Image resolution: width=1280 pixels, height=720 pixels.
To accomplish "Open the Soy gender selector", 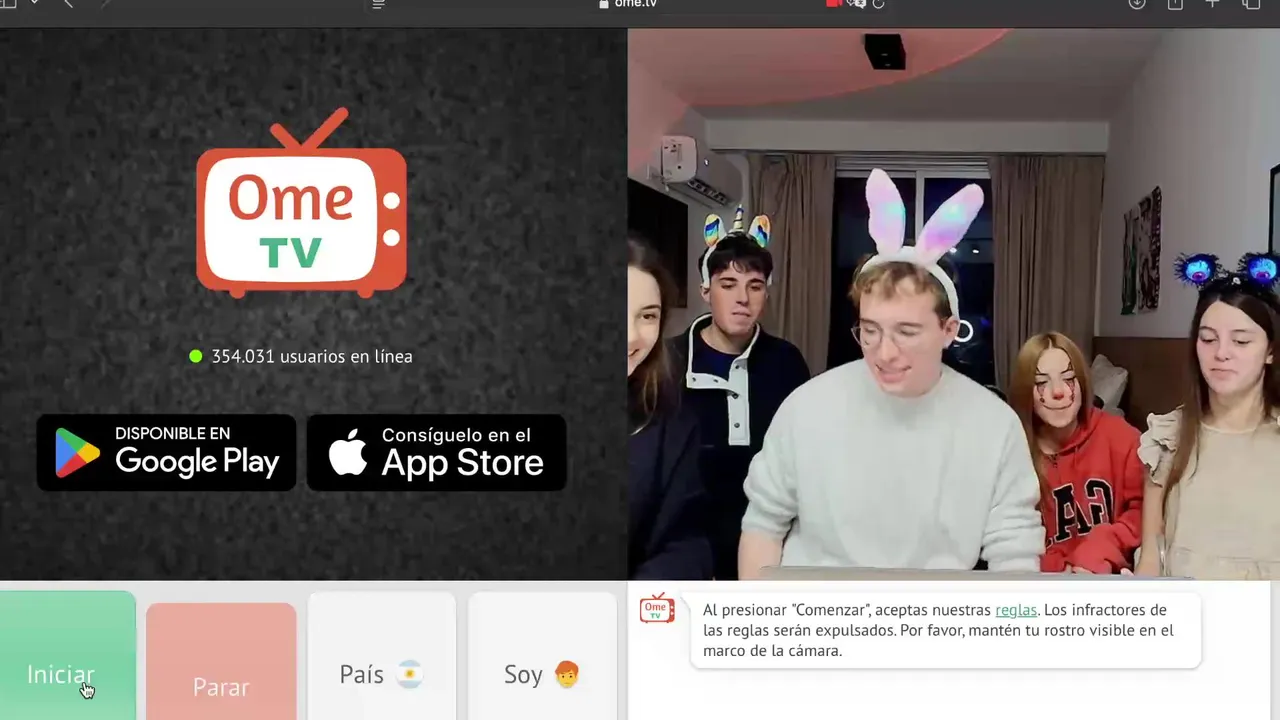I will (542, 657).
